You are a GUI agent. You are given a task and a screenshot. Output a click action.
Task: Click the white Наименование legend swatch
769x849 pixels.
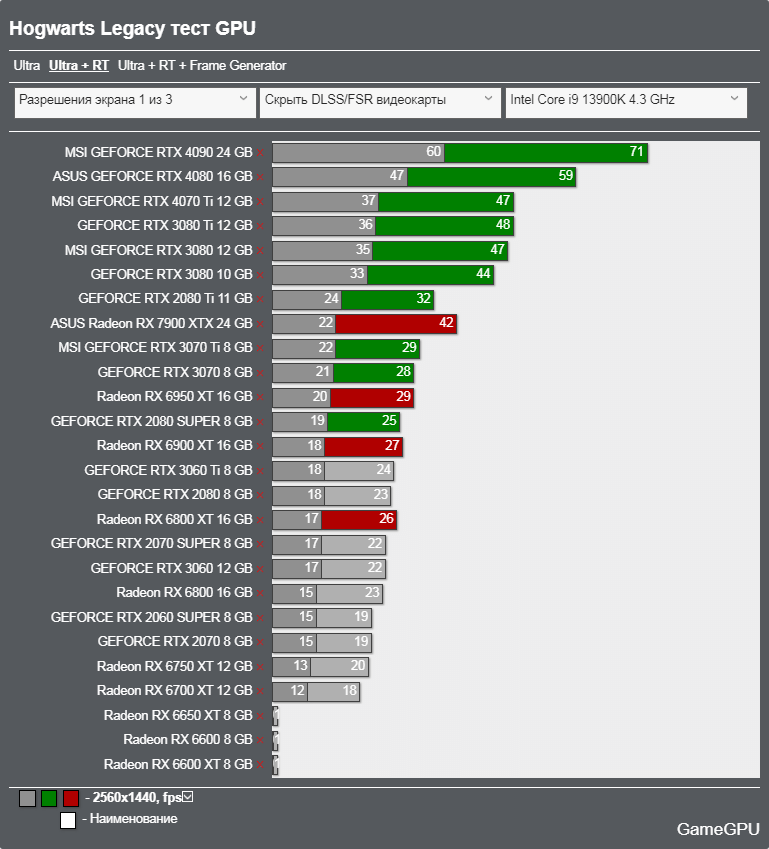68,820
